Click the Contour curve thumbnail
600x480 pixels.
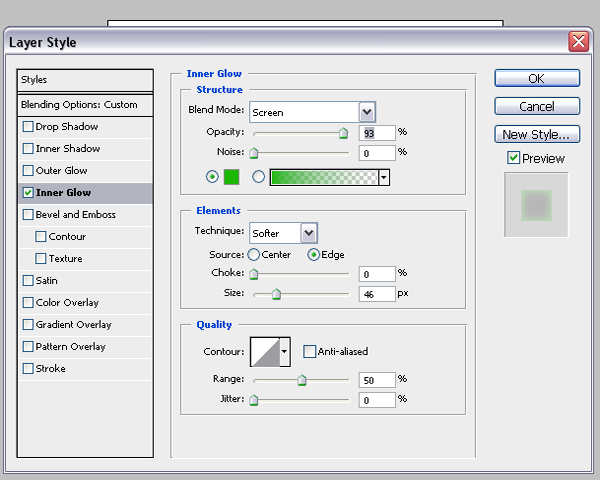[x=265, y=352]
